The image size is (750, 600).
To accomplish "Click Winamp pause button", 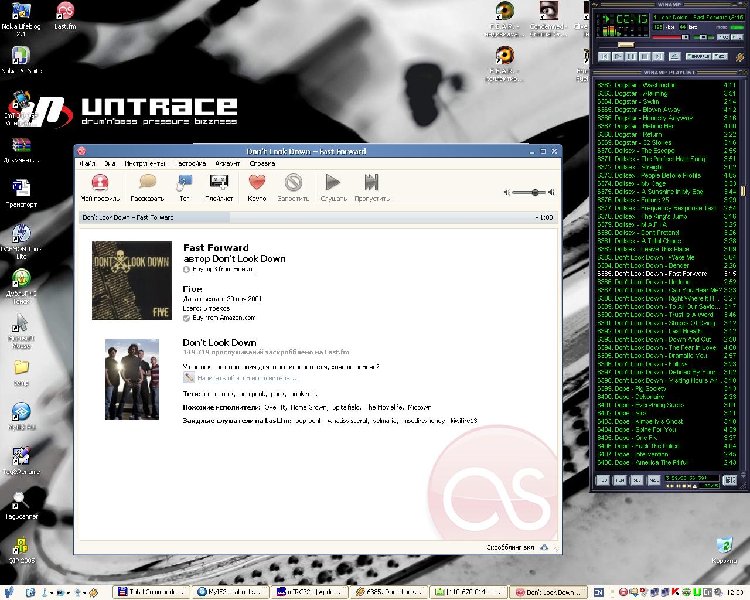I will 631,56.
